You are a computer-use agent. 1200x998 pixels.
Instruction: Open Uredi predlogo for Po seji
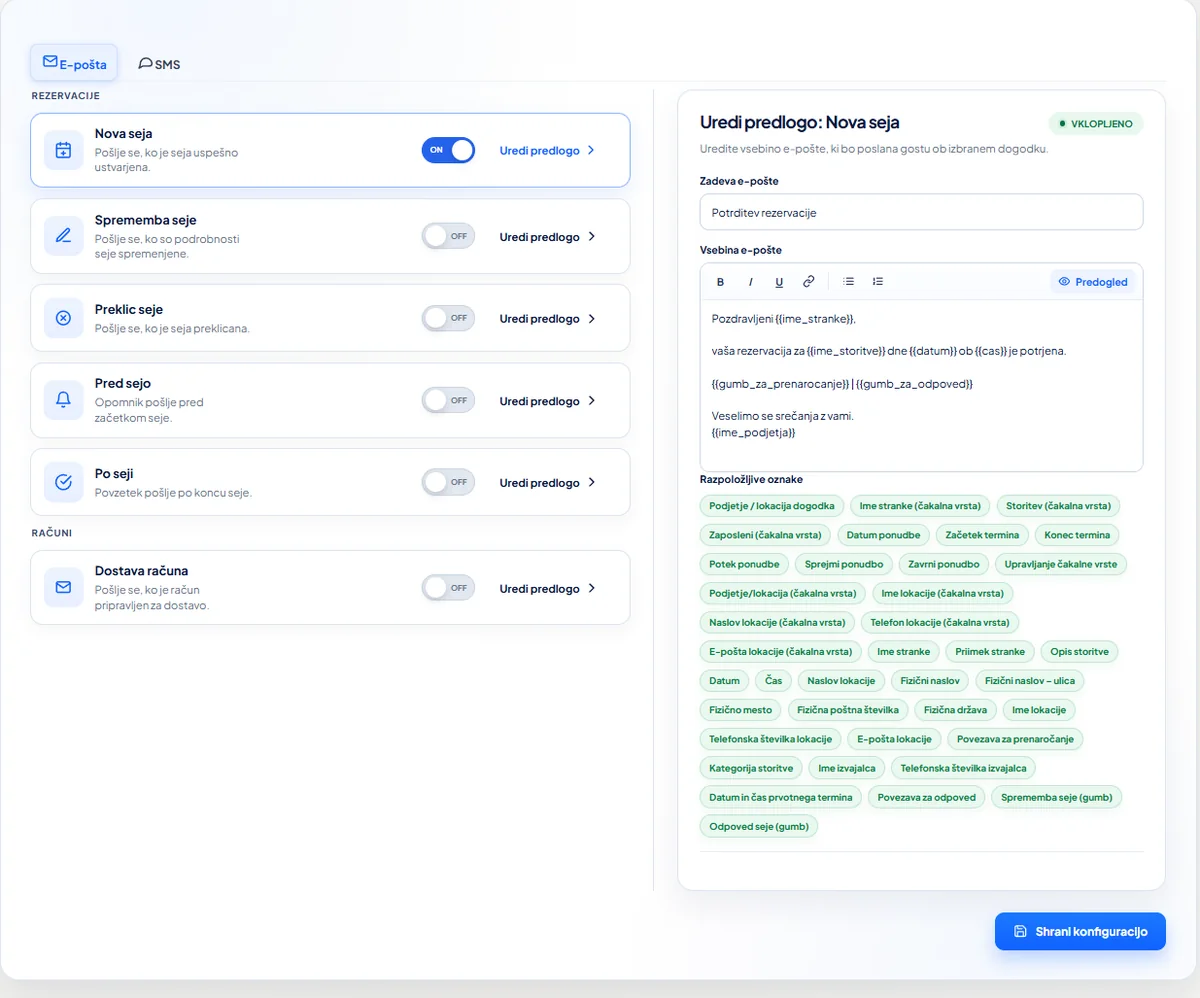coord(548,483)
